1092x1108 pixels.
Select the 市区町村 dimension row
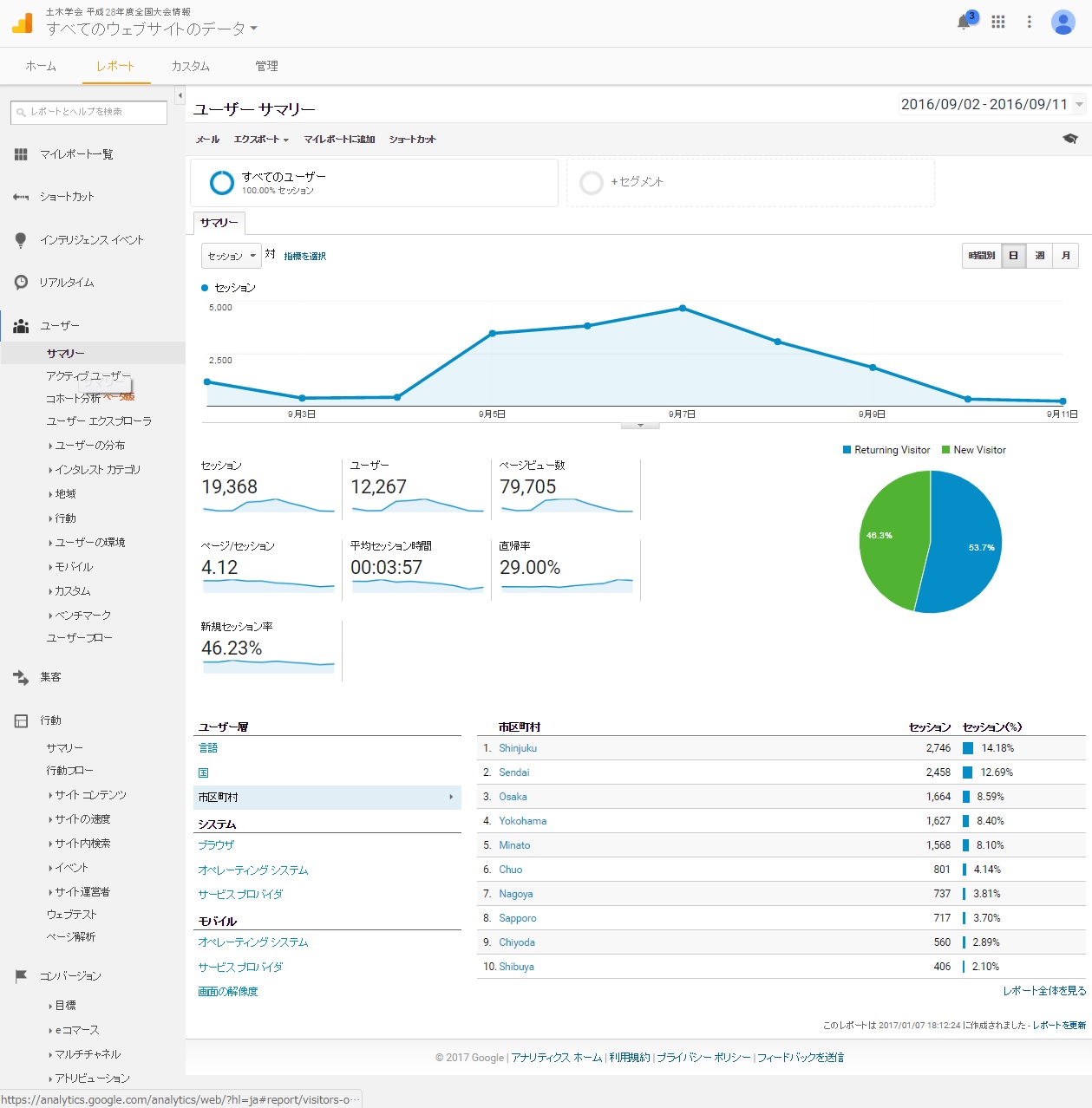click(x=328, y=798)
